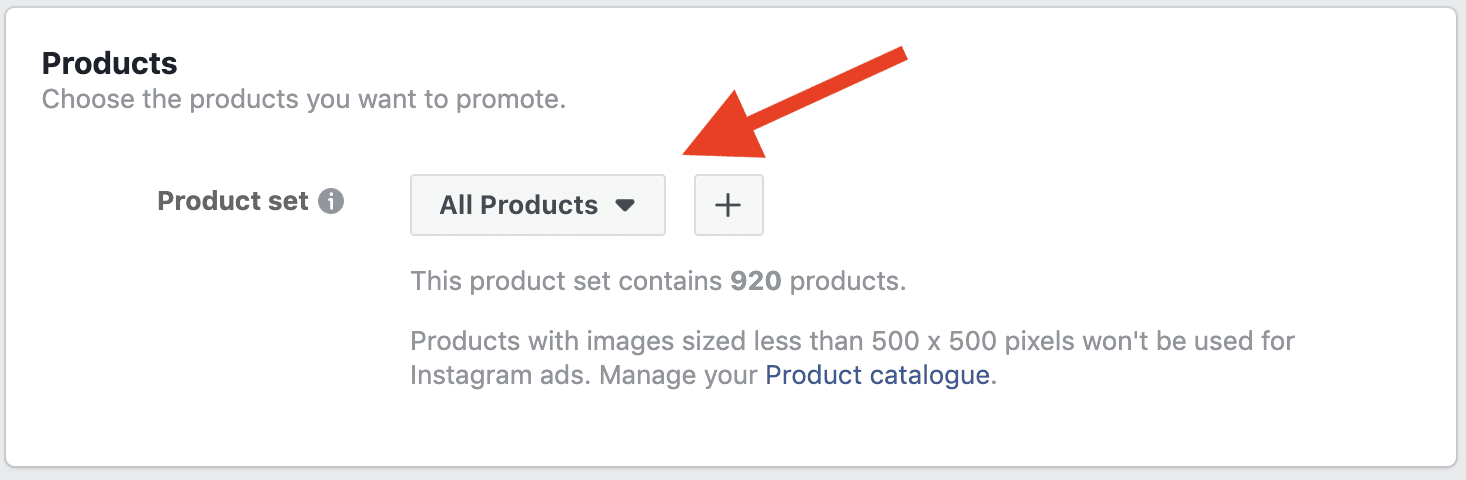Click the info icon beside Product set
This screenshot has height=480, width=1466.
pos(331,201)
